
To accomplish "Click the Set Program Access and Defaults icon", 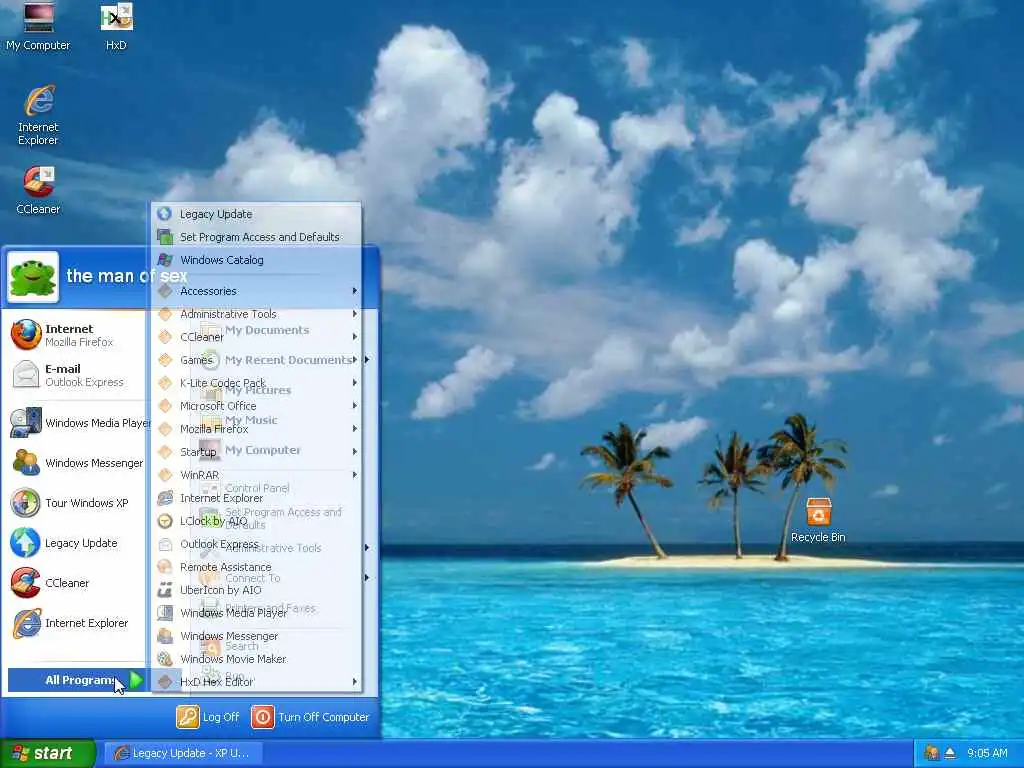I will point(165,236).
